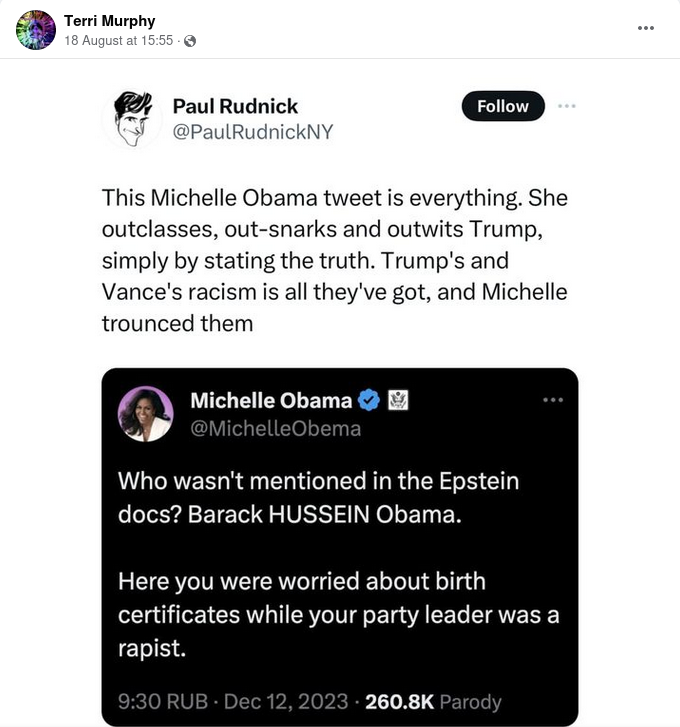
Task: Click Paul Rudnick's sketch avatar
Action: point(132,118)
